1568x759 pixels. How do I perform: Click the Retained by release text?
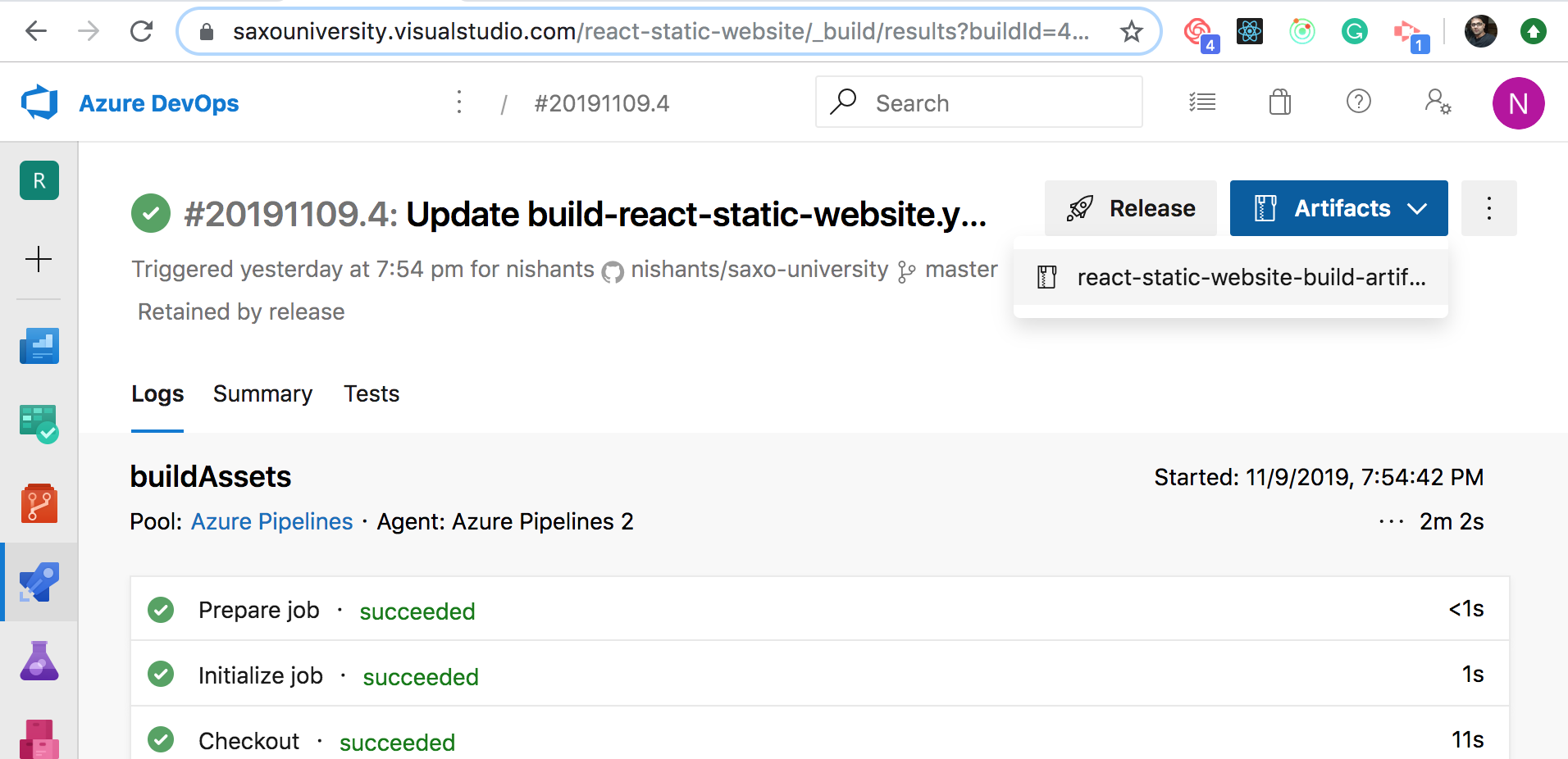click(x=241, y=311)
